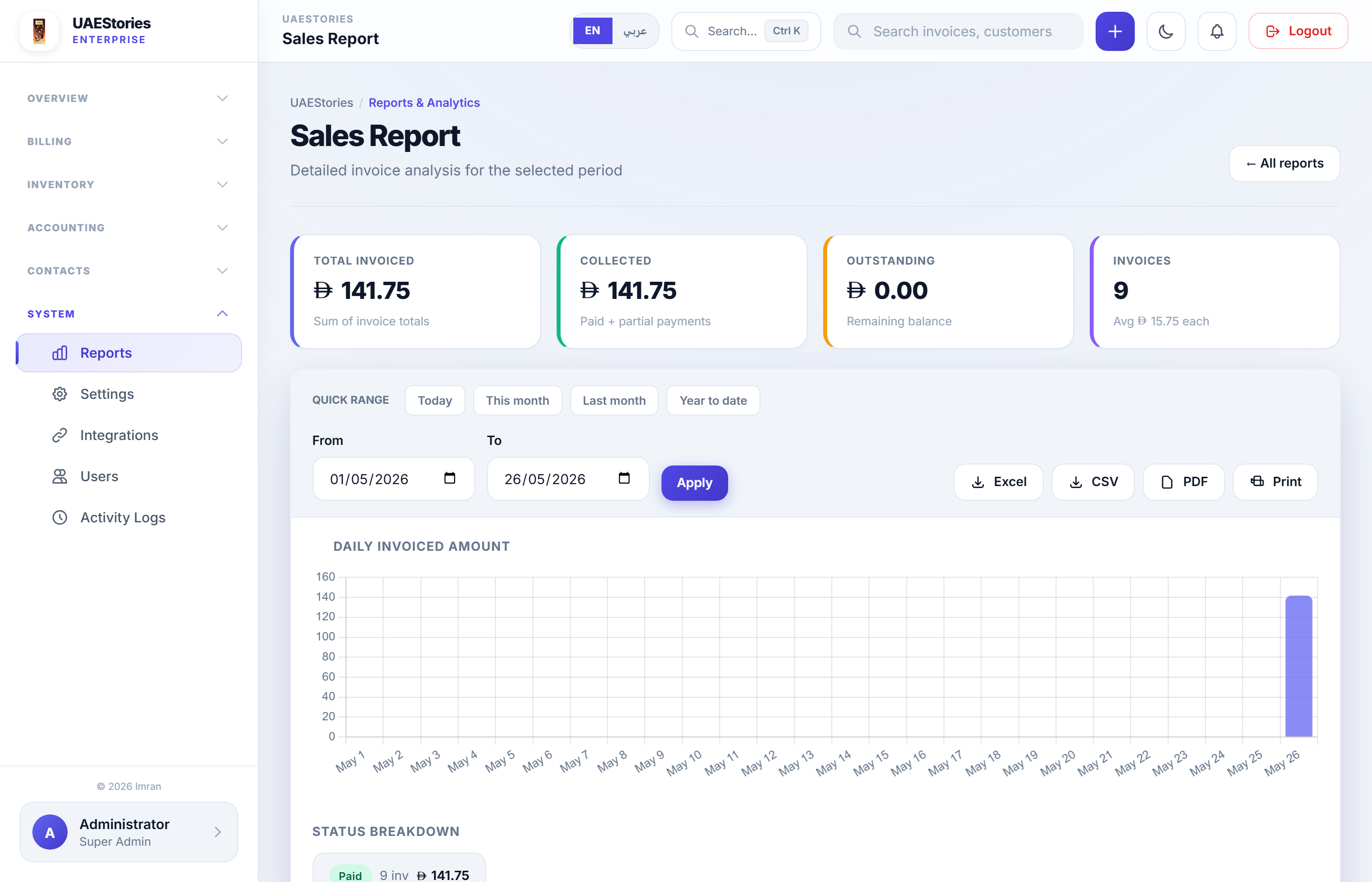Expand the Accounting sidebar section

[x=128, y=228]
